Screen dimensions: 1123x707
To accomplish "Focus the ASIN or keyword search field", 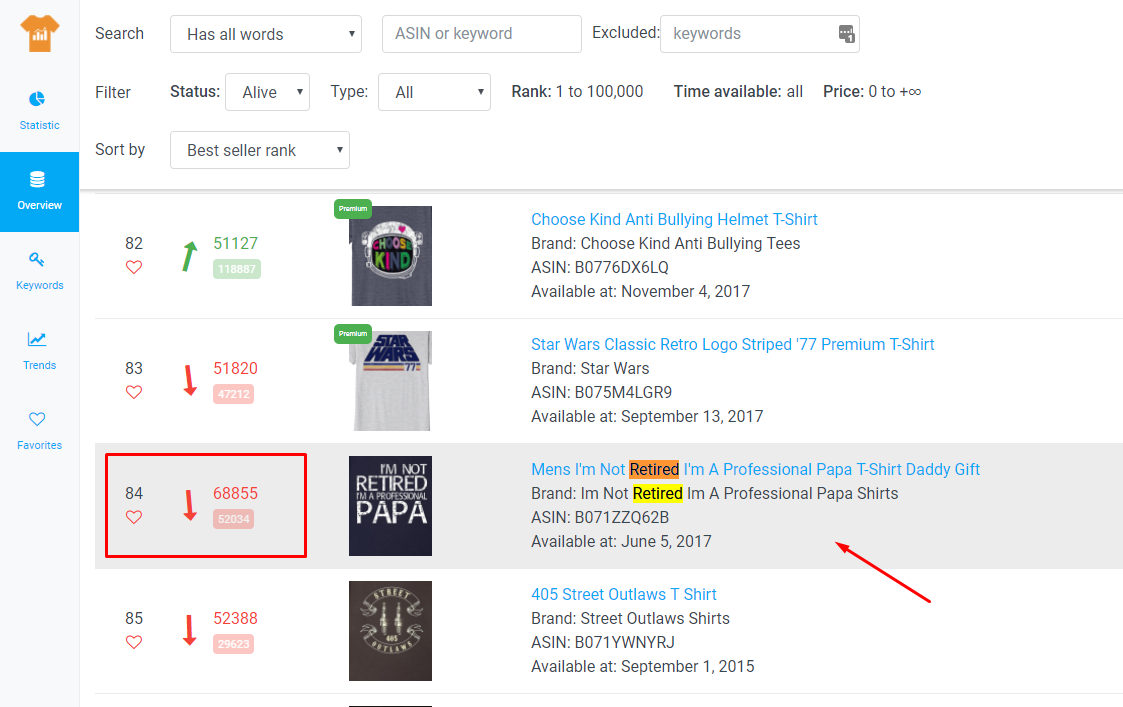I will pos(481,34).
